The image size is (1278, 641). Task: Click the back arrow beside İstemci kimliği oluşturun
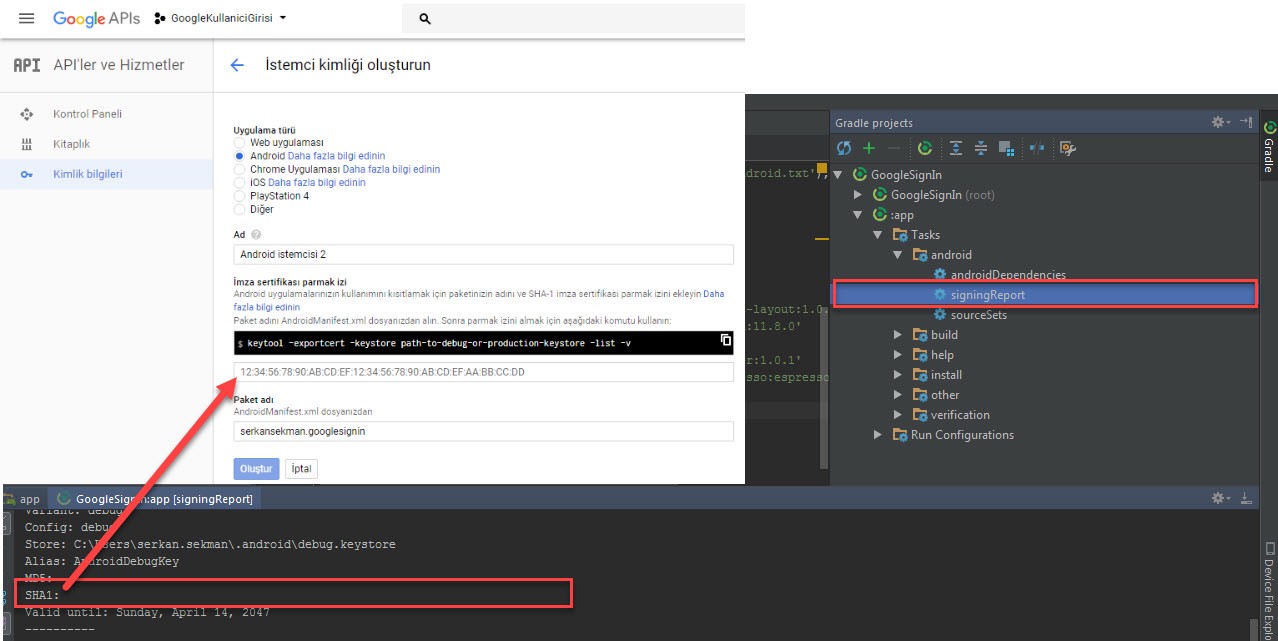click(x=237, y=65)
